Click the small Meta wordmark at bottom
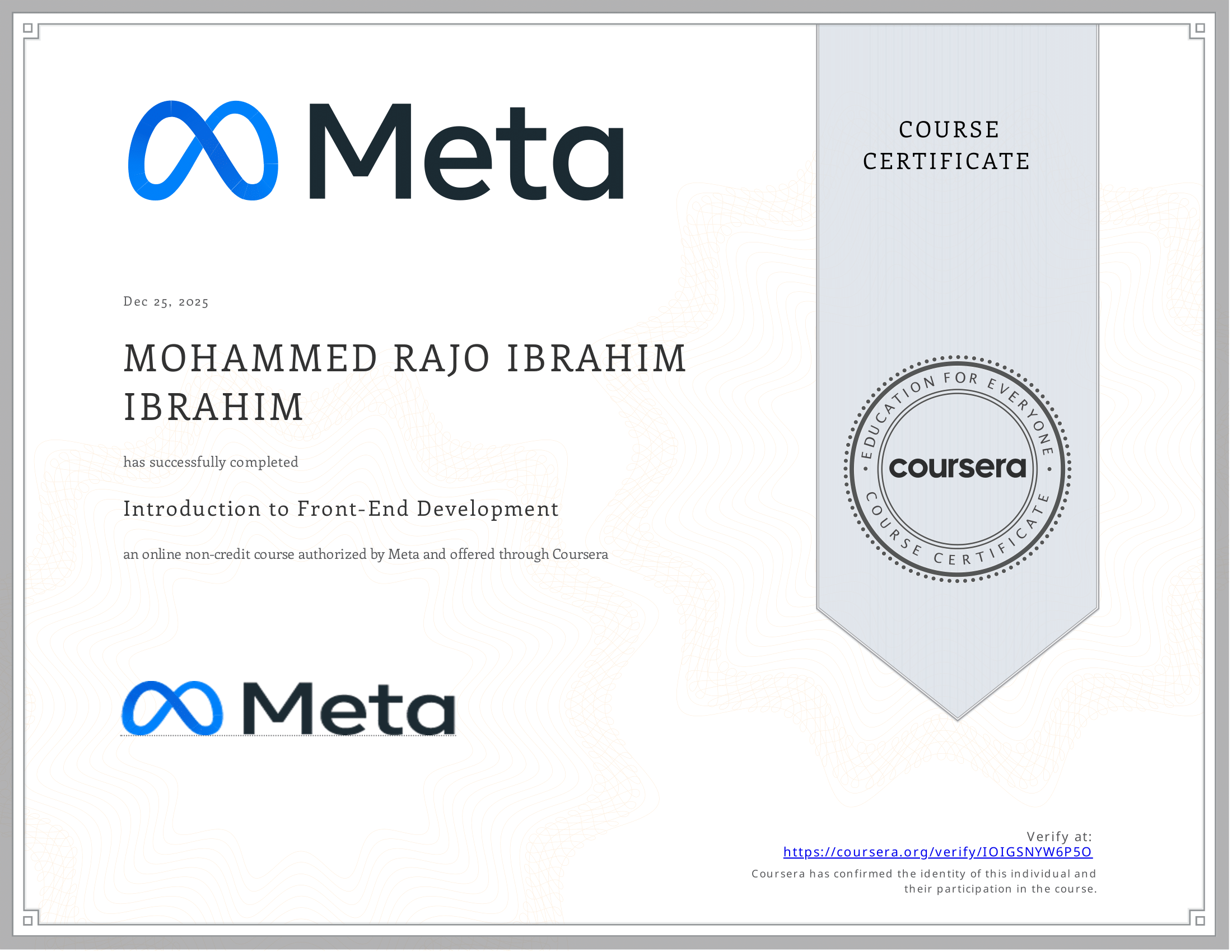1232x952 pixels. (x=349, y=708)
